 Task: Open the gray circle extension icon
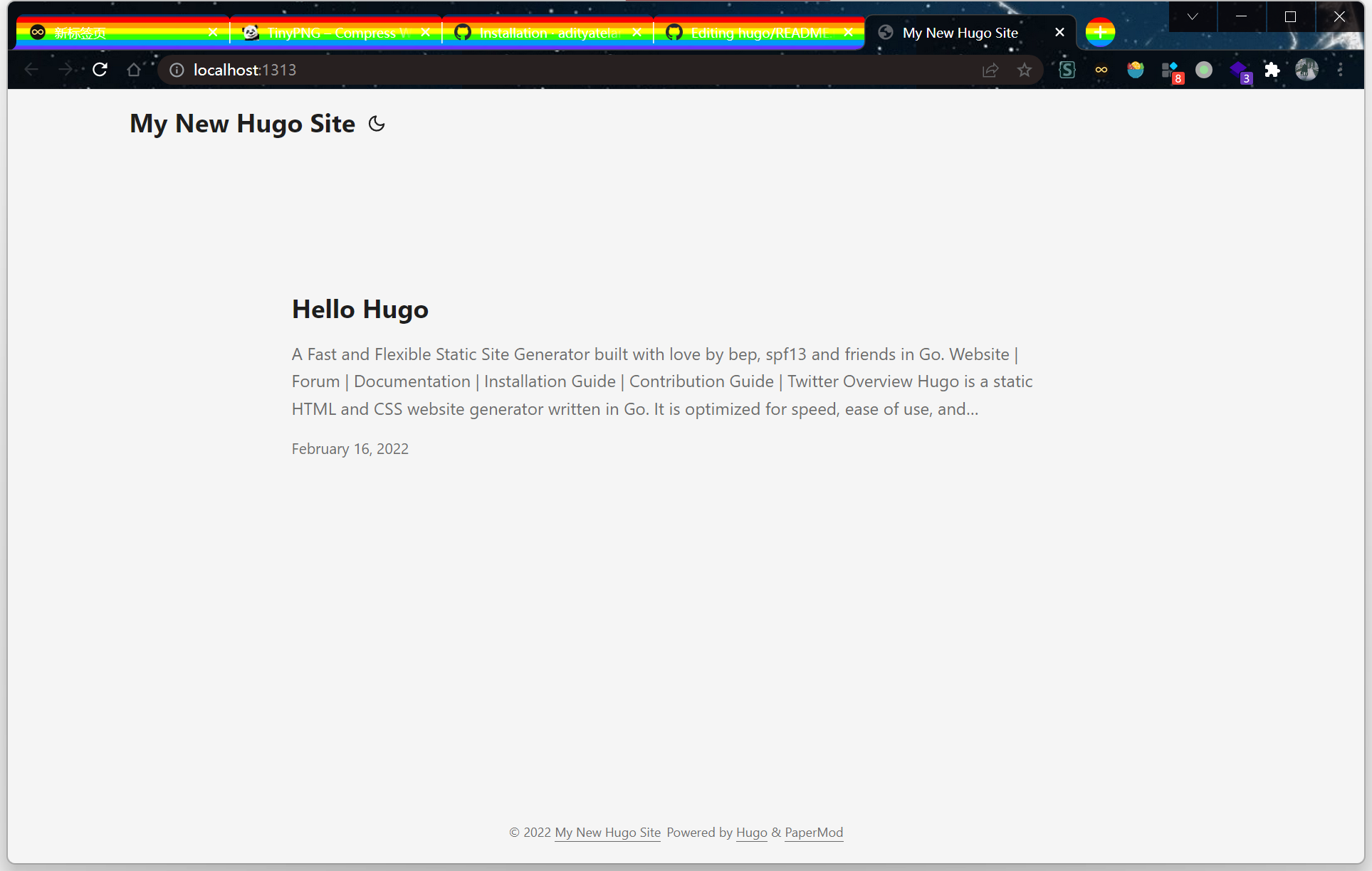point(1204,70)
